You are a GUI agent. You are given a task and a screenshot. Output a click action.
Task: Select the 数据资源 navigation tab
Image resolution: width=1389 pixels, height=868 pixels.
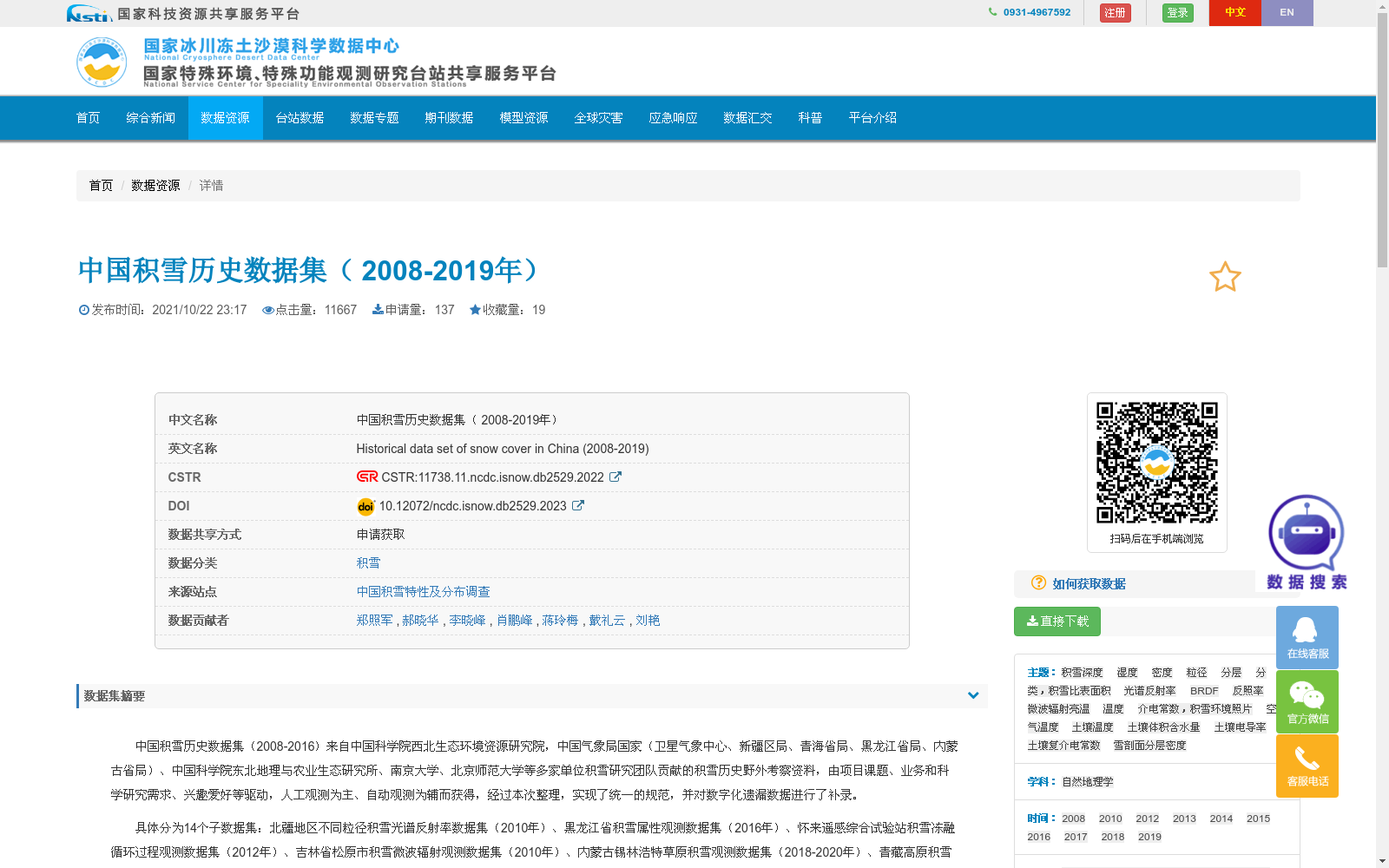[226, 118]
